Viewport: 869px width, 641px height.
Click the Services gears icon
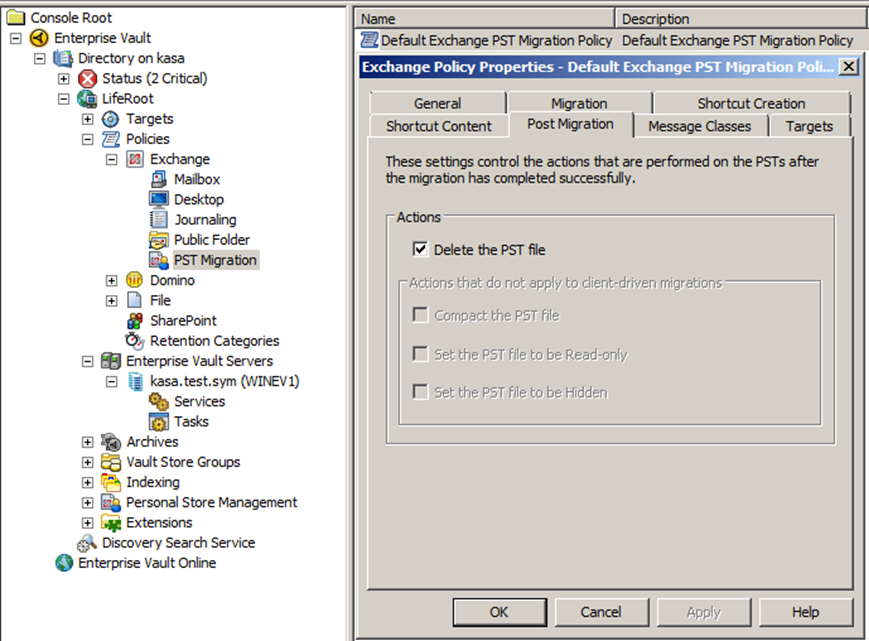159,401
